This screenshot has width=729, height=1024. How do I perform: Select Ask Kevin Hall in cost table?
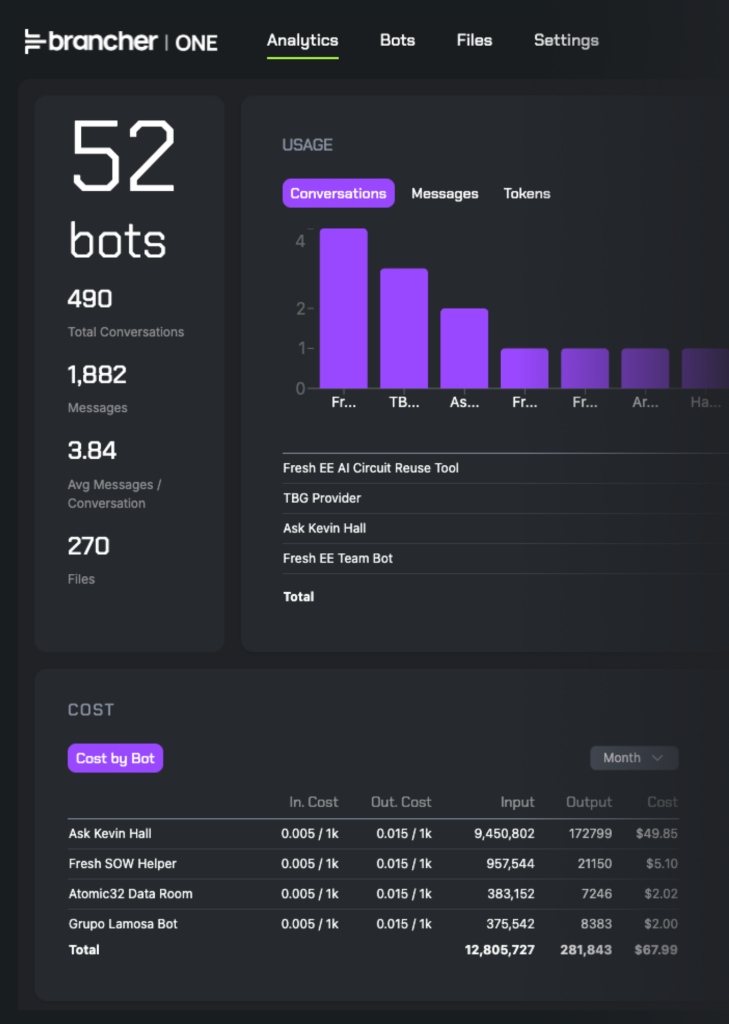[x=373, y=834]
